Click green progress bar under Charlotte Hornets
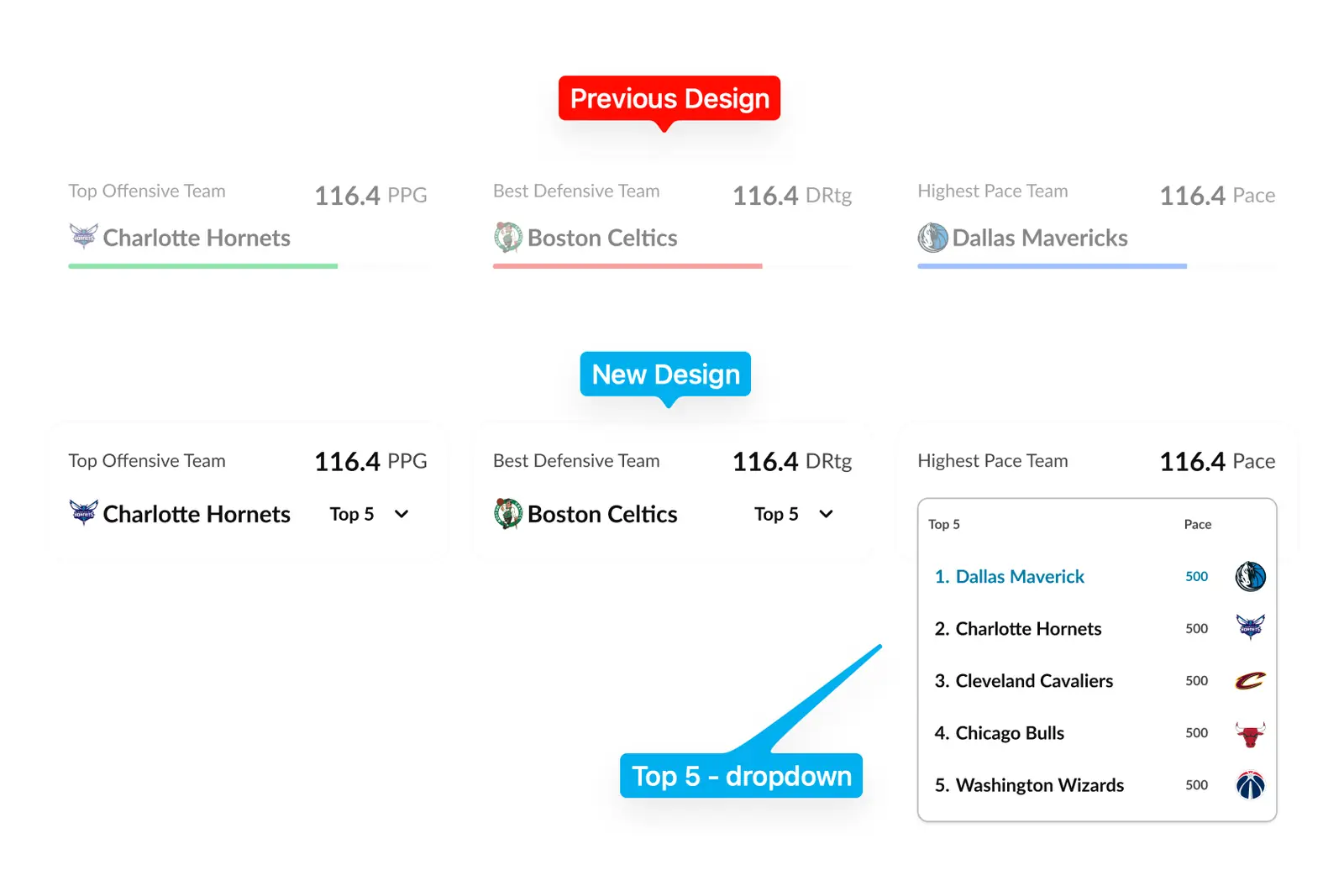Image resolution: width=1344 pixels, height=896 pixels. [202, 266]
